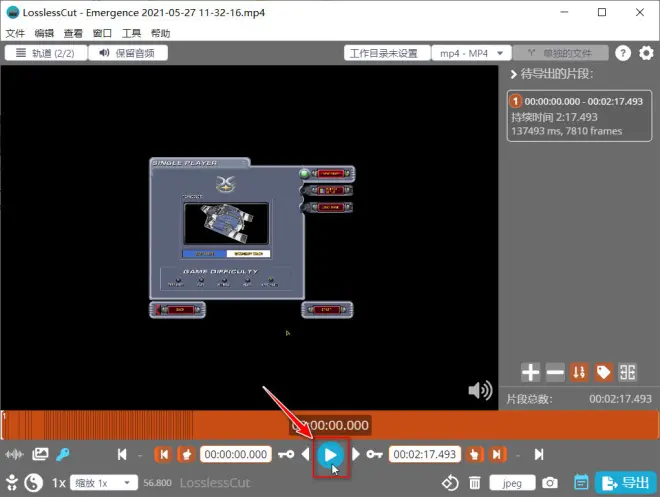Open the 轨道 (2/2) tracks panel
The height and width of the screenshot is (497, 660).
tap(46, 53)
